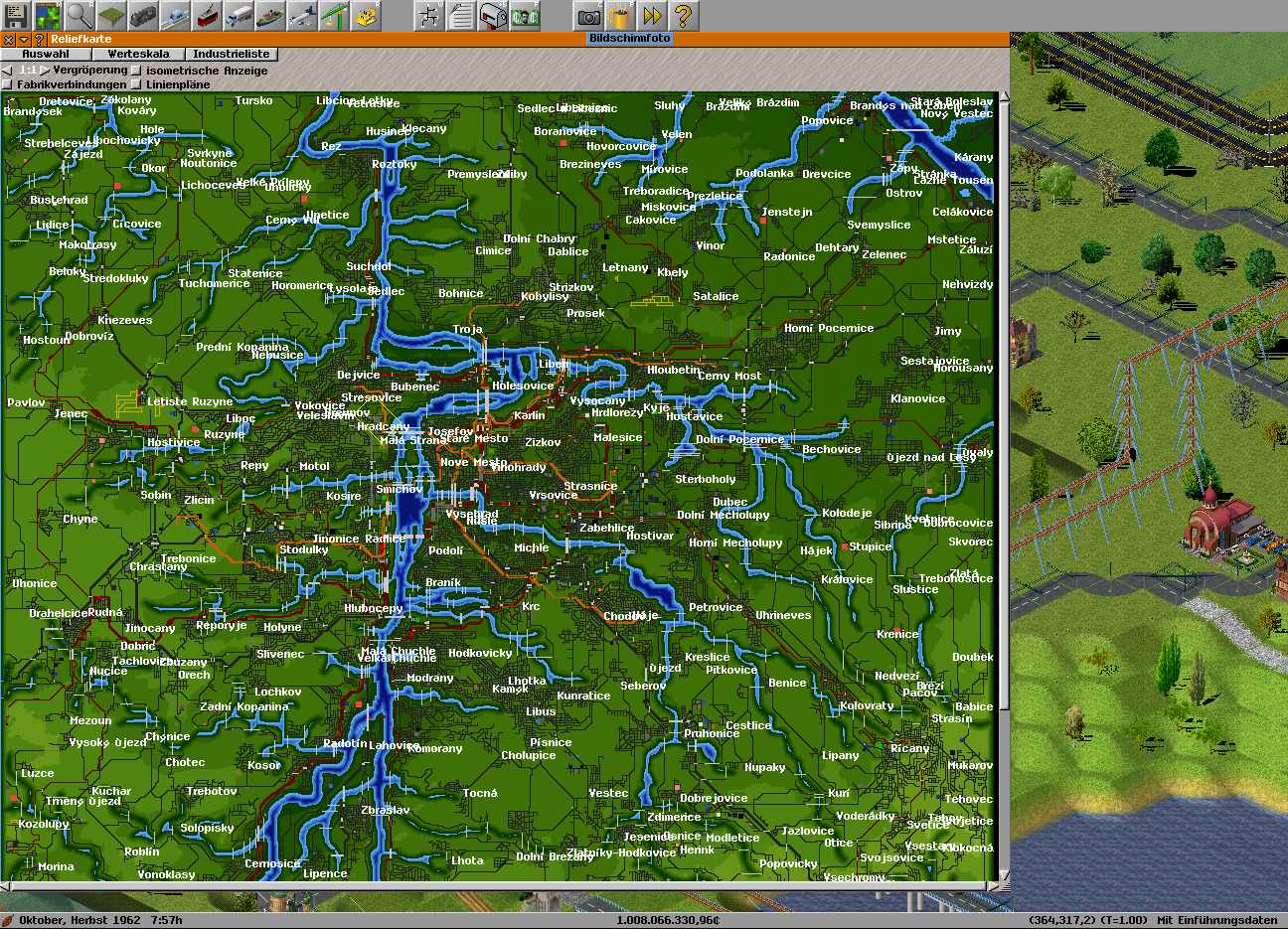Screen dimensions: 1288x929
Task: Click the camera screenshot icon
Action: coord(589,16)
